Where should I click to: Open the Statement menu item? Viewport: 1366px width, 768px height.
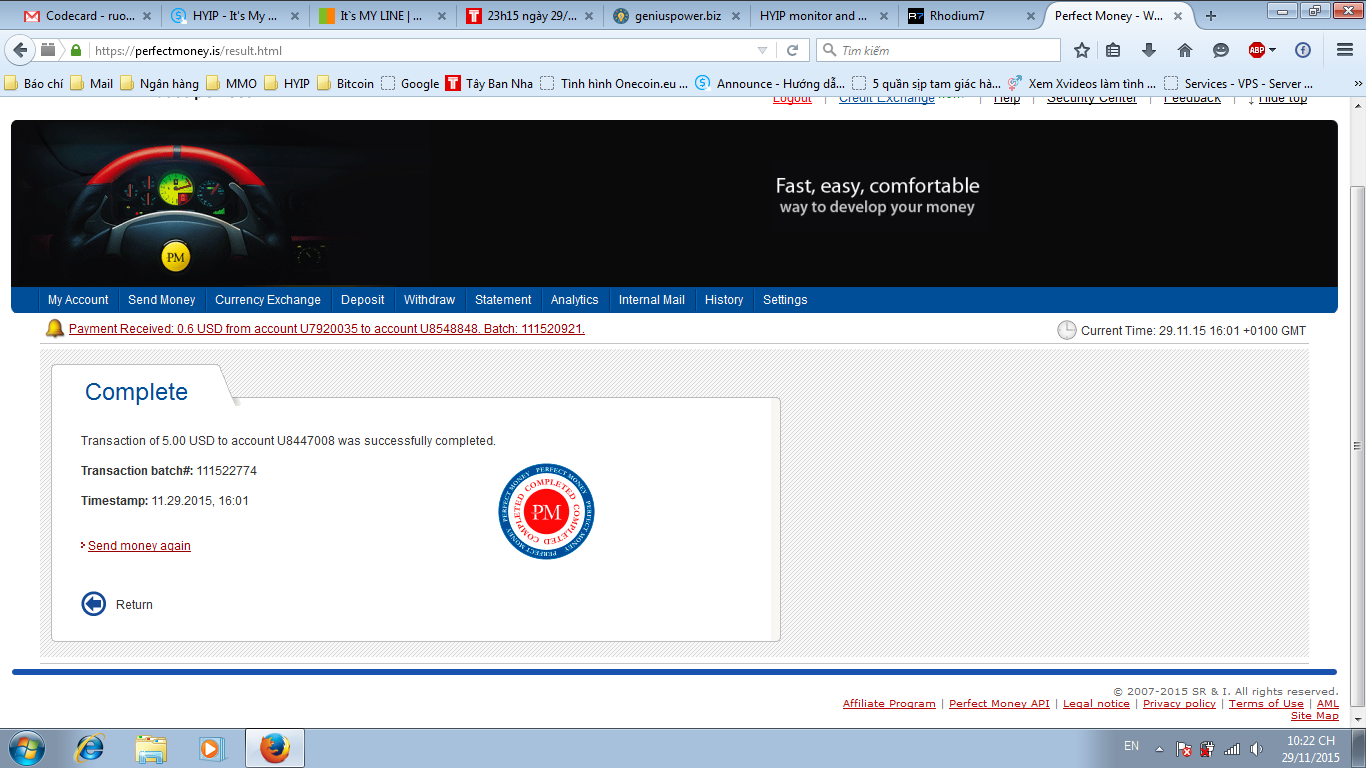503,300
